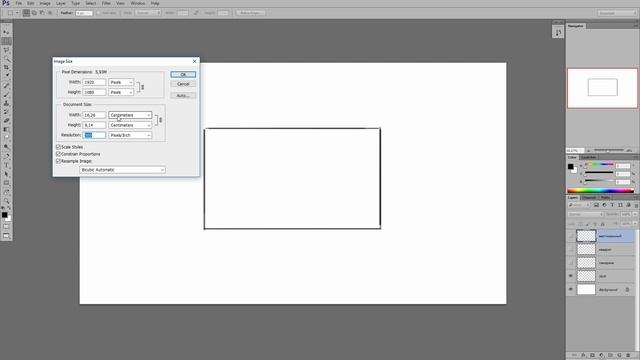
Task: Select the Eyedropper tool
Action: coord(6,76)
